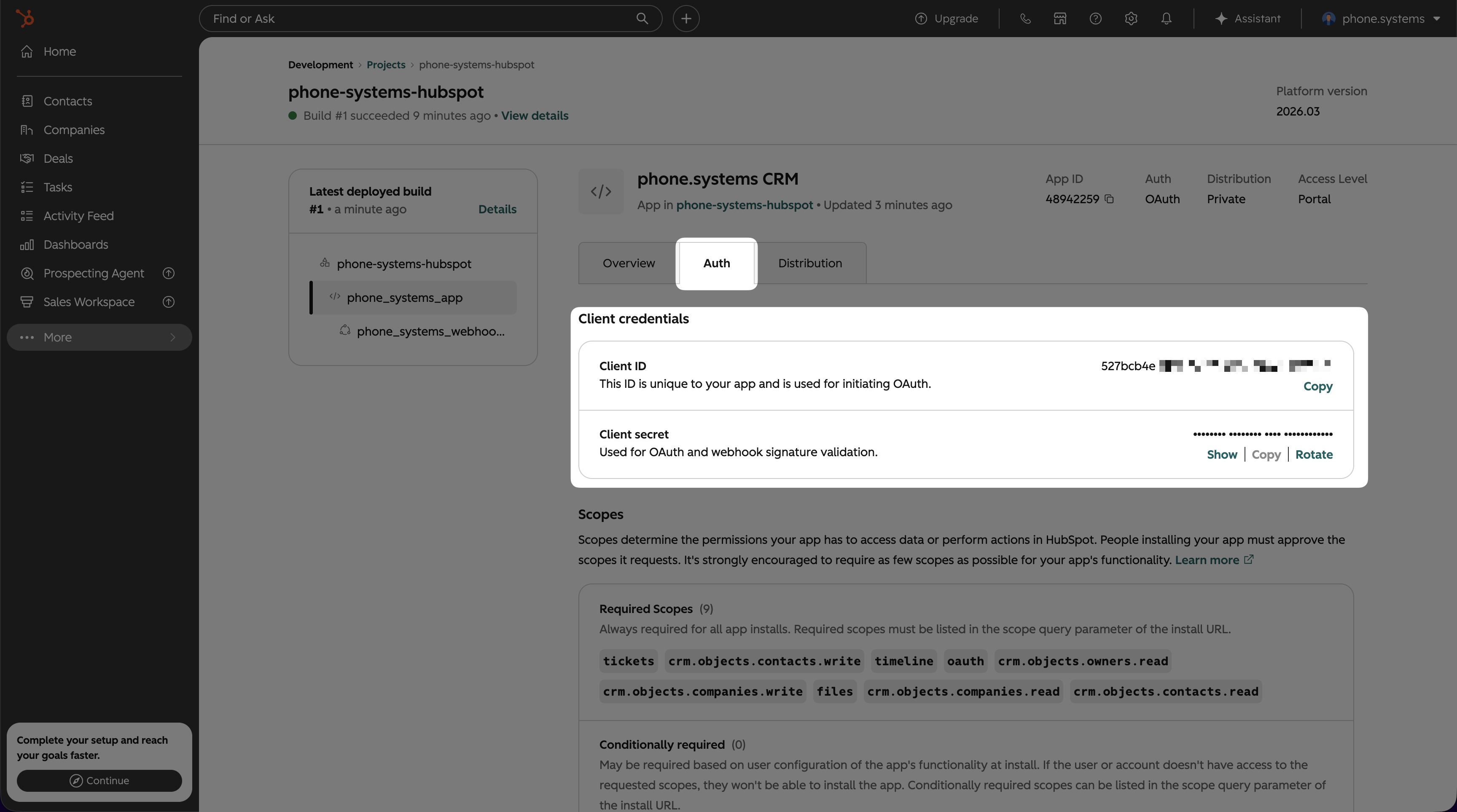Open the marketplace icon

click(1060, 19)
